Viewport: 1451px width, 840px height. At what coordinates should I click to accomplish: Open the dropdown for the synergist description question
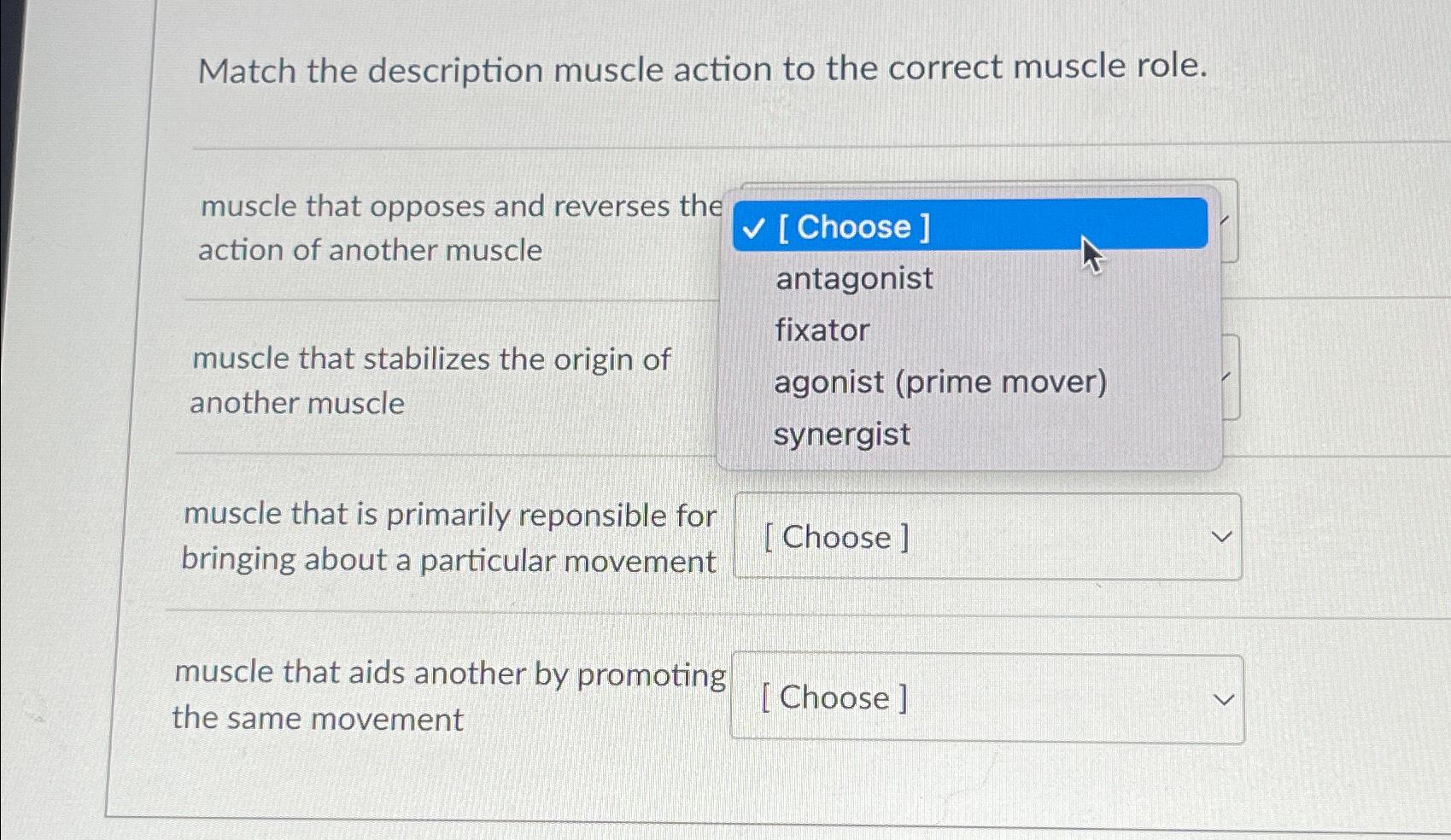click(x=986, y=698)
